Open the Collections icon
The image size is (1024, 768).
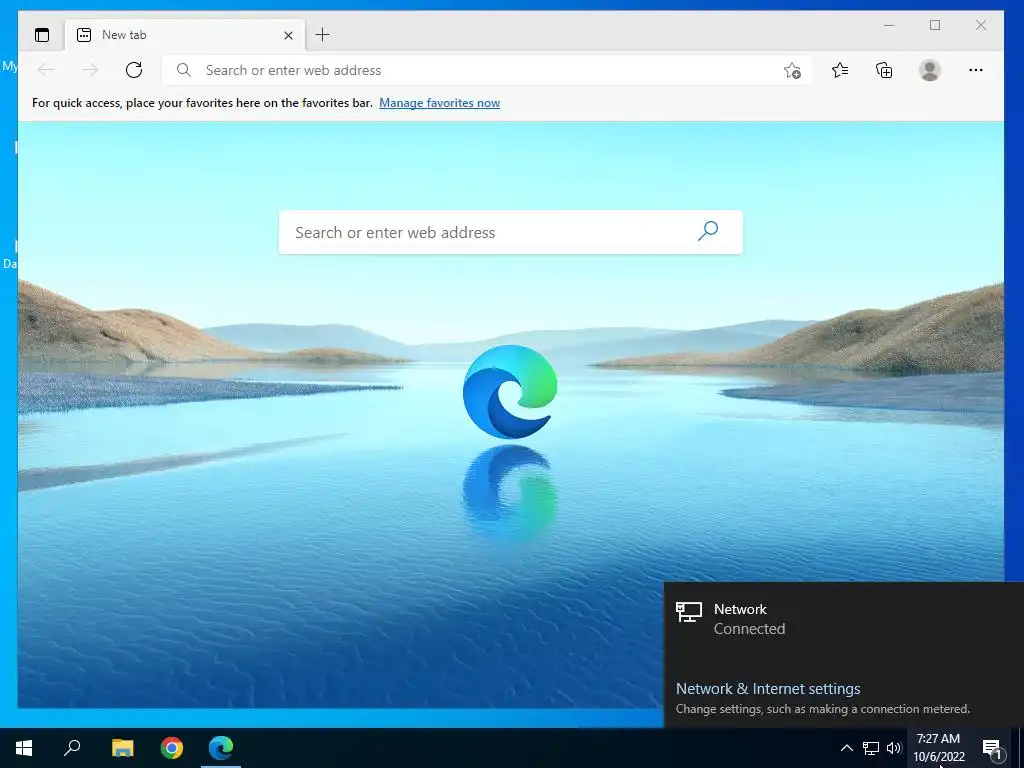tap(884, 70)
